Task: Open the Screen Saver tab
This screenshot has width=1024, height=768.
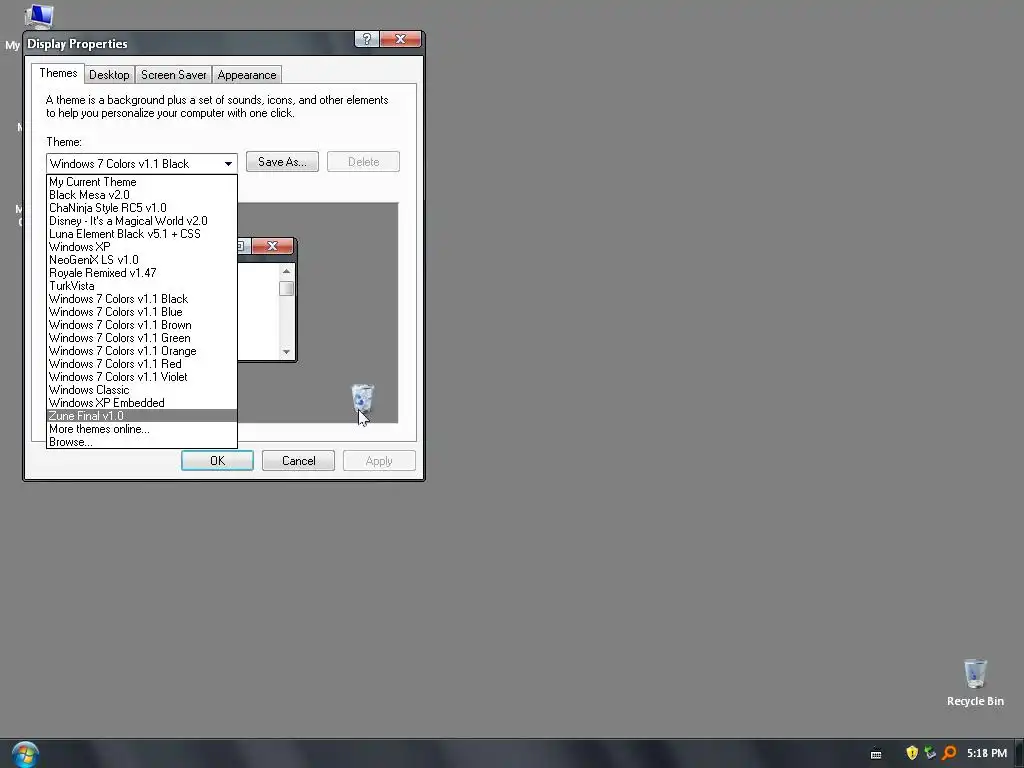Action: point(174,75)
